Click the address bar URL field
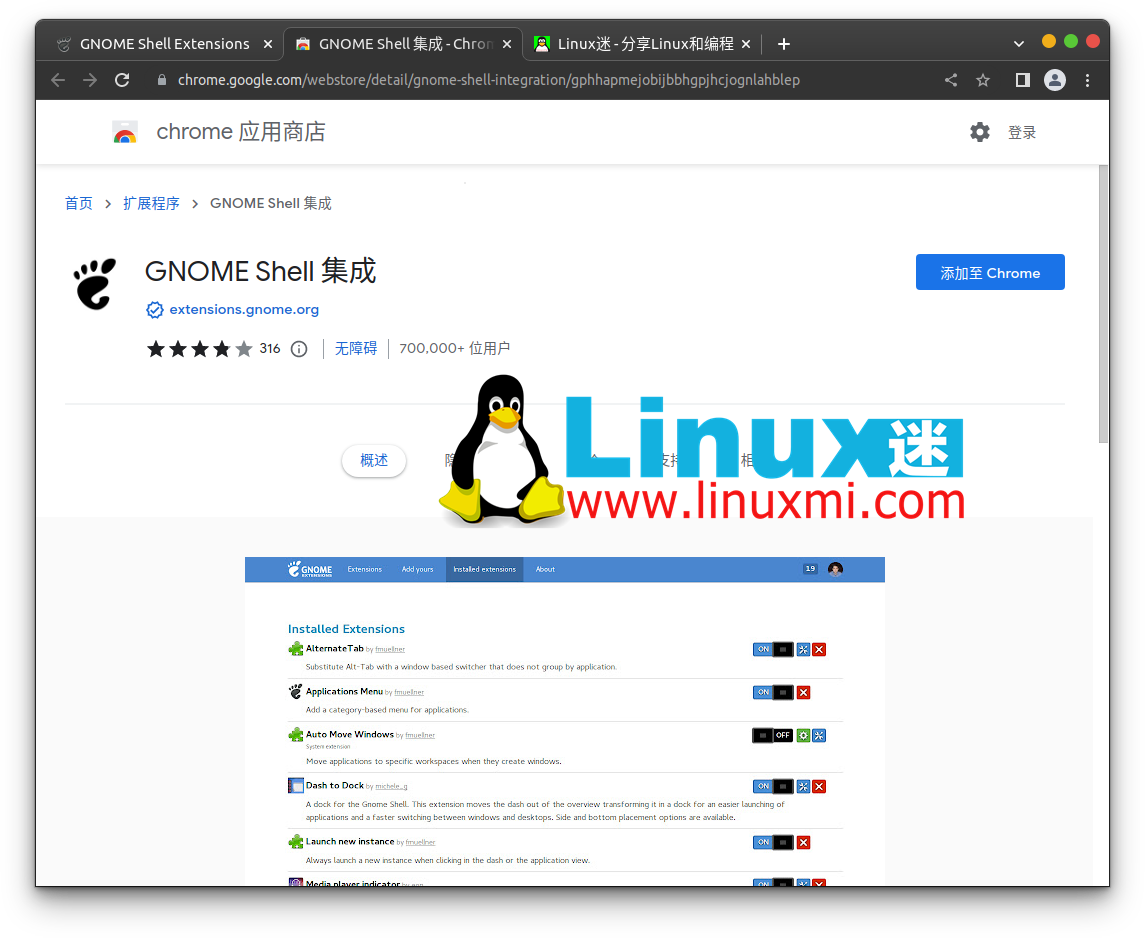This screenshot has height=938, width=1145. coord(489,80)
